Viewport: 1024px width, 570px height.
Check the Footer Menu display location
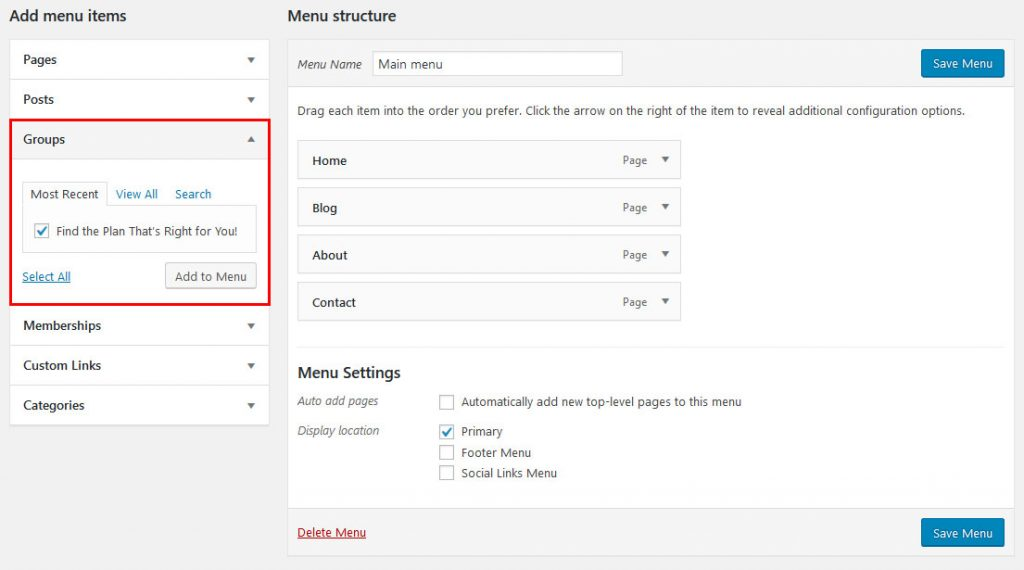[447, 453]
